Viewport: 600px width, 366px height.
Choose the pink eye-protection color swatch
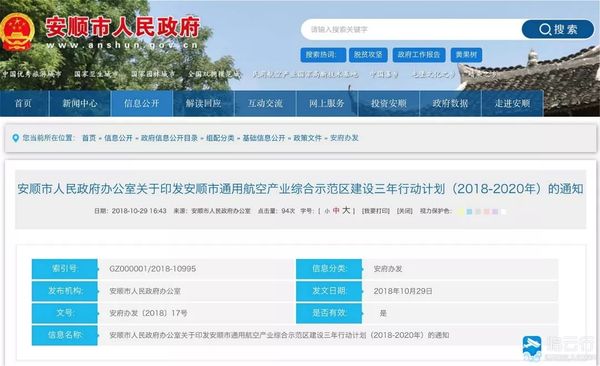(487, 212)
